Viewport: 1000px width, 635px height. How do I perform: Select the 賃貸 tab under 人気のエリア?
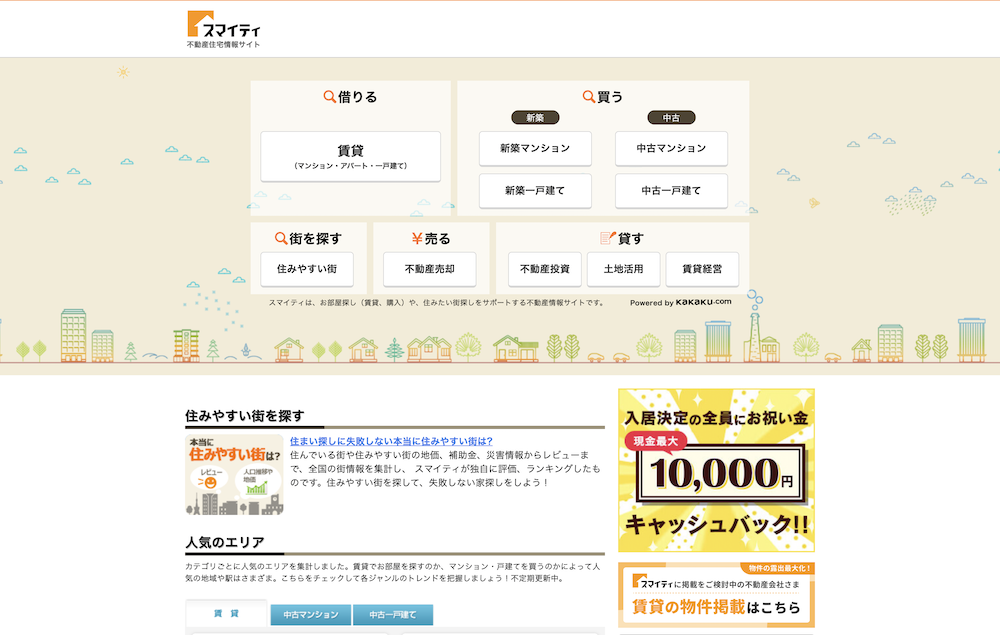226,615
